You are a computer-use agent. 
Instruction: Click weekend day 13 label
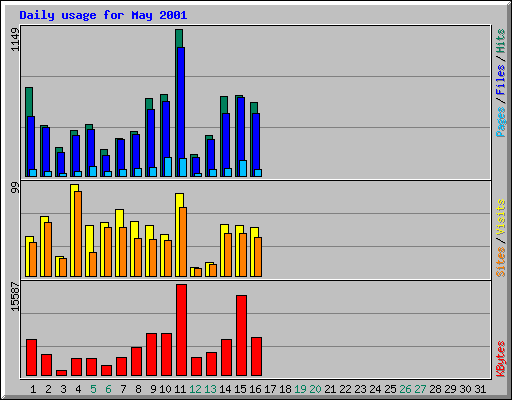click(210, 389)
